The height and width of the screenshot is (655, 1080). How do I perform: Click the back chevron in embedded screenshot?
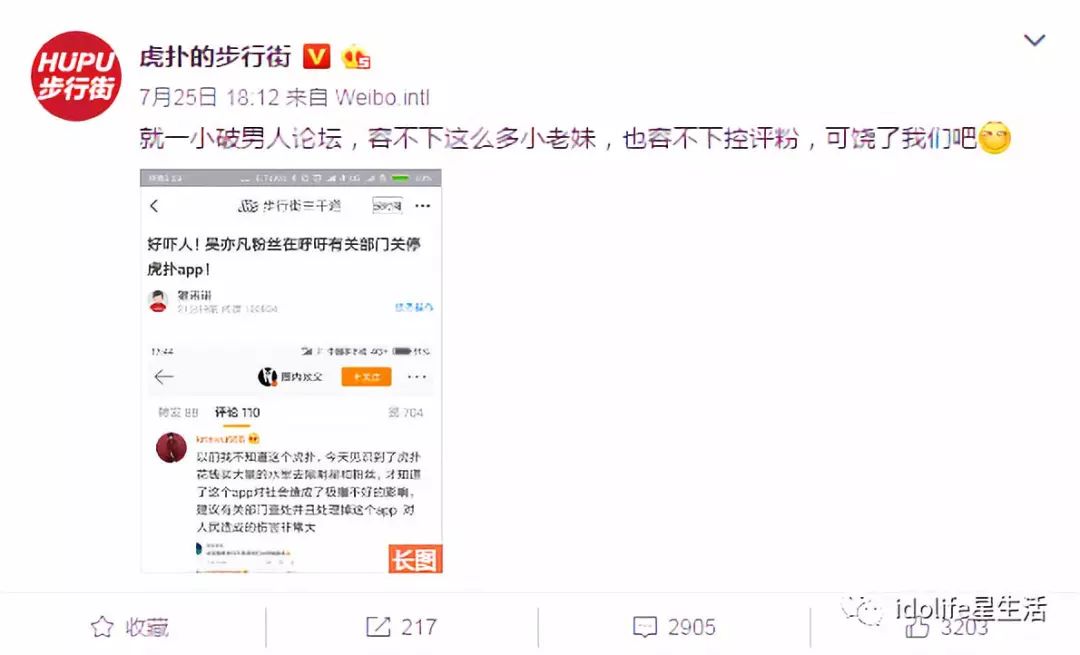tap(154, 206)
